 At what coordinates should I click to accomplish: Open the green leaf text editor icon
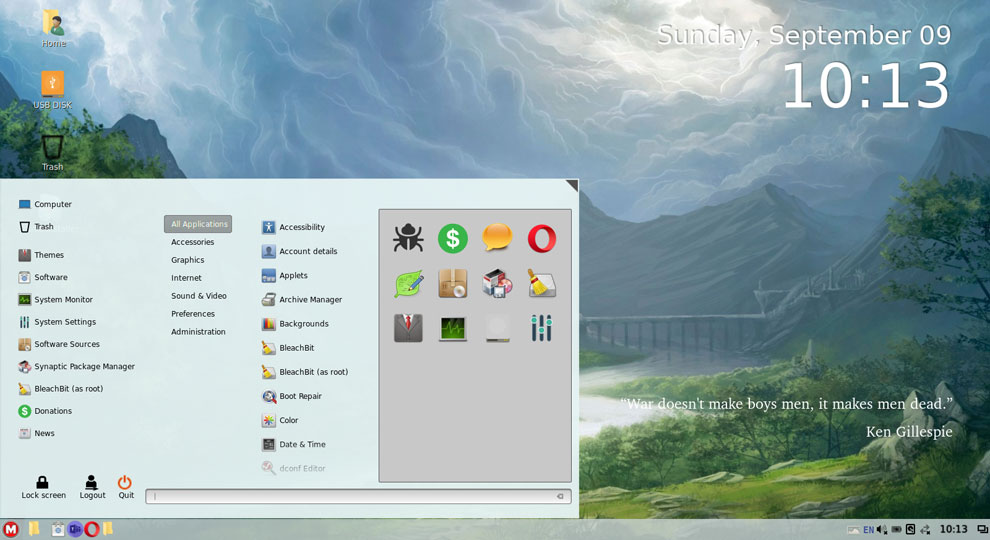(x=408, y=284)
